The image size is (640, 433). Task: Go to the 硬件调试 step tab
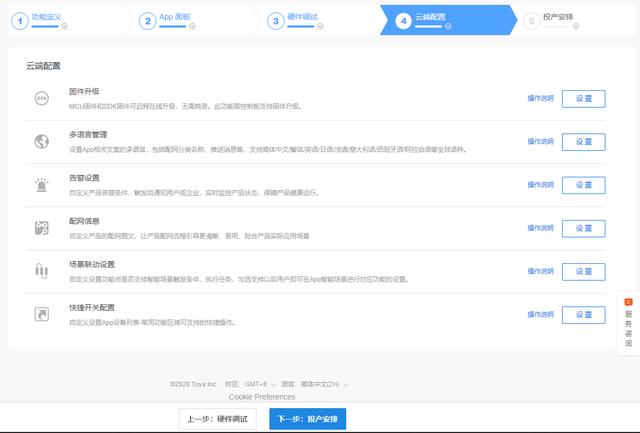tap(322, 20)
